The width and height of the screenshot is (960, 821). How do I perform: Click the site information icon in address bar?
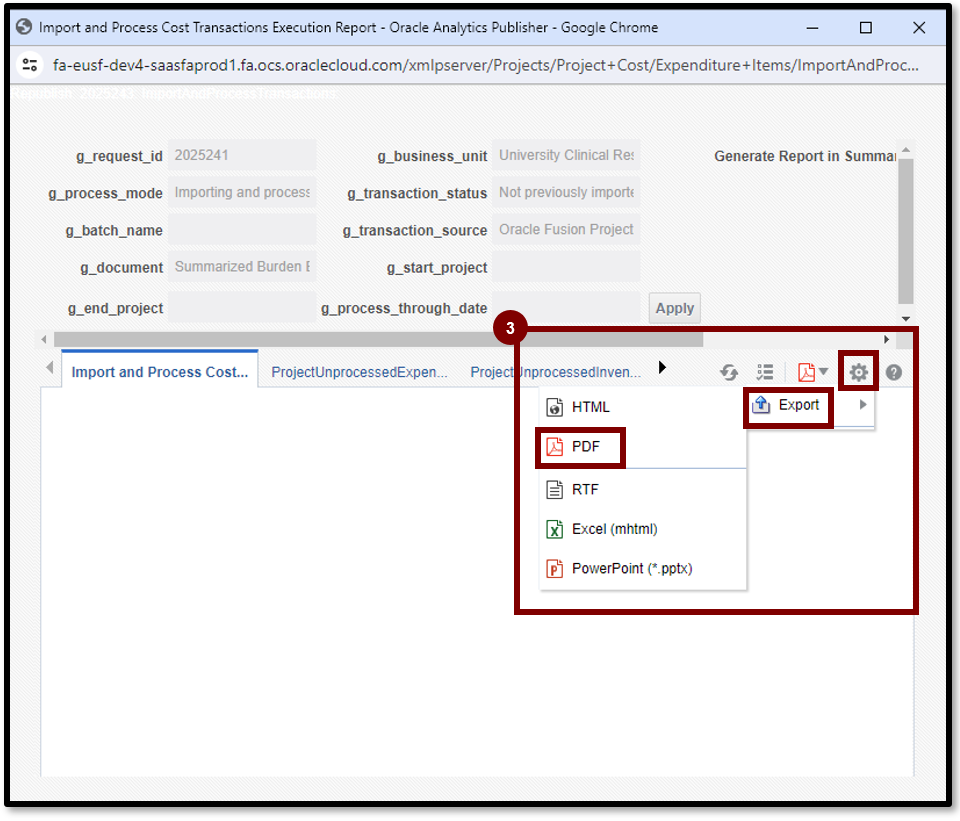pyautogui.click(x=29, y=65)
